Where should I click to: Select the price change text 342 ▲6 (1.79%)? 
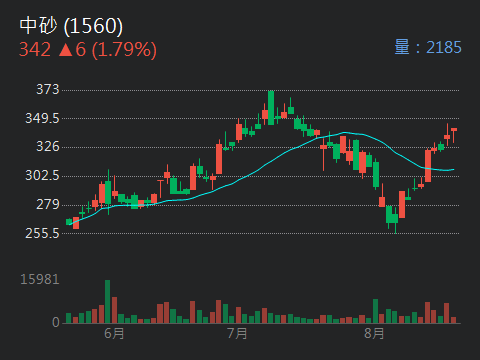pos(88,50)
